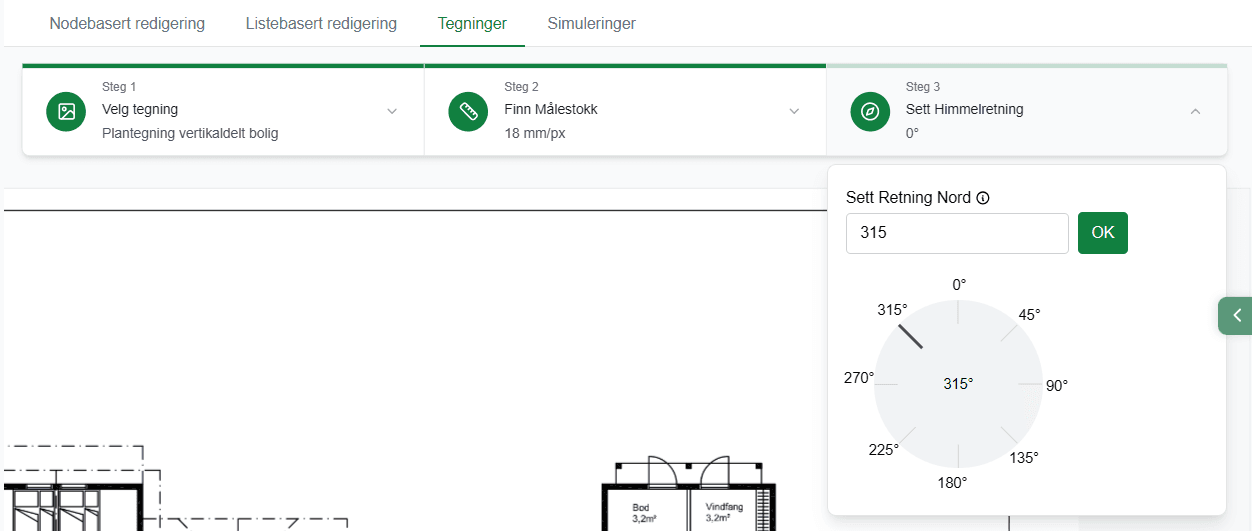1252x531 pixels.
Task: Click the image icon for Velg tegning
Action: point(66,111)
